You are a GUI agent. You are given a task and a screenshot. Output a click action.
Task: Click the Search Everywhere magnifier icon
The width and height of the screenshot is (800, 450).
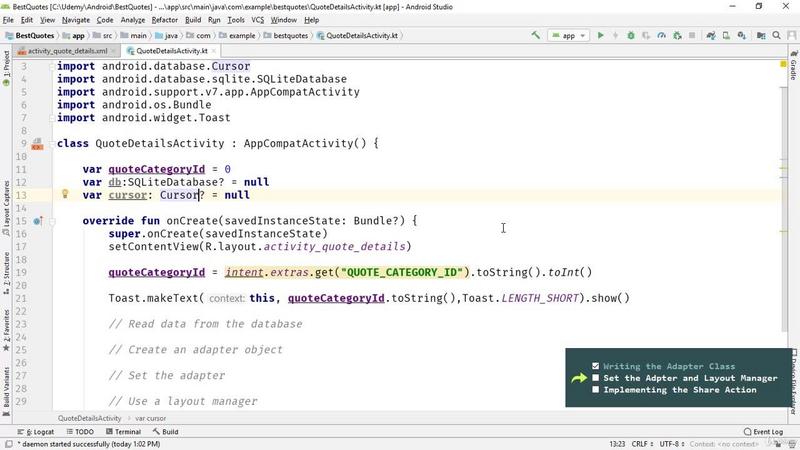click(x=777, y=35)
